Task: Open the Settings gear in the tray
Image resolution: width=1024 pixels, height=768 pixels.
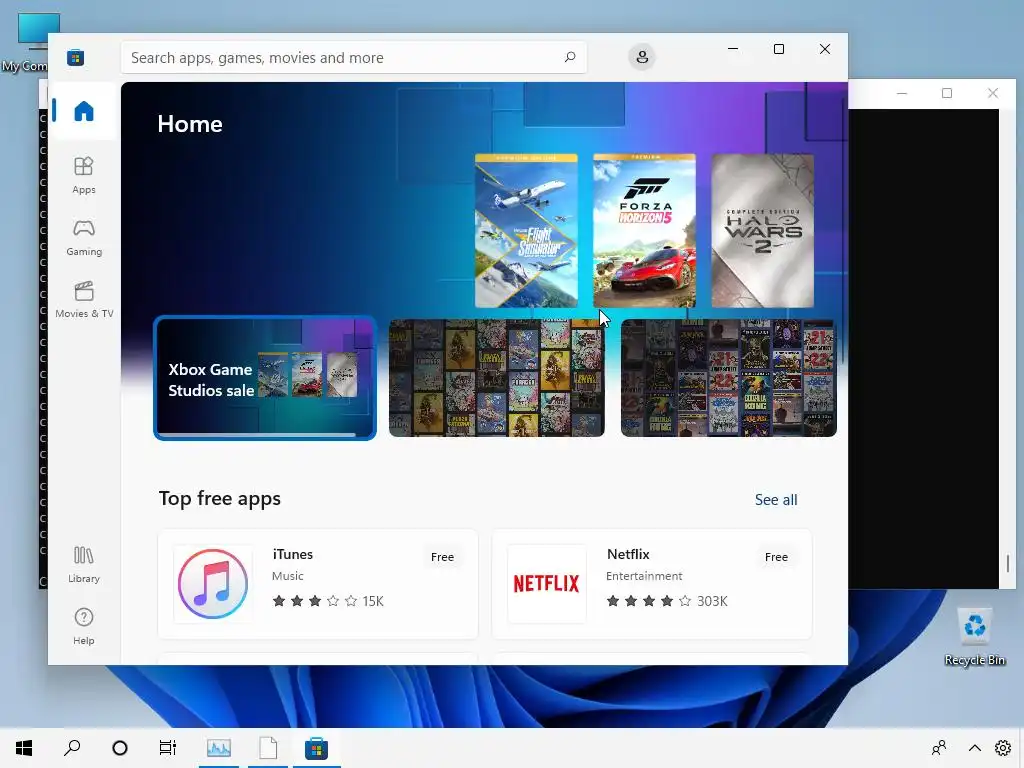Action: click(x=1002, y=748)
